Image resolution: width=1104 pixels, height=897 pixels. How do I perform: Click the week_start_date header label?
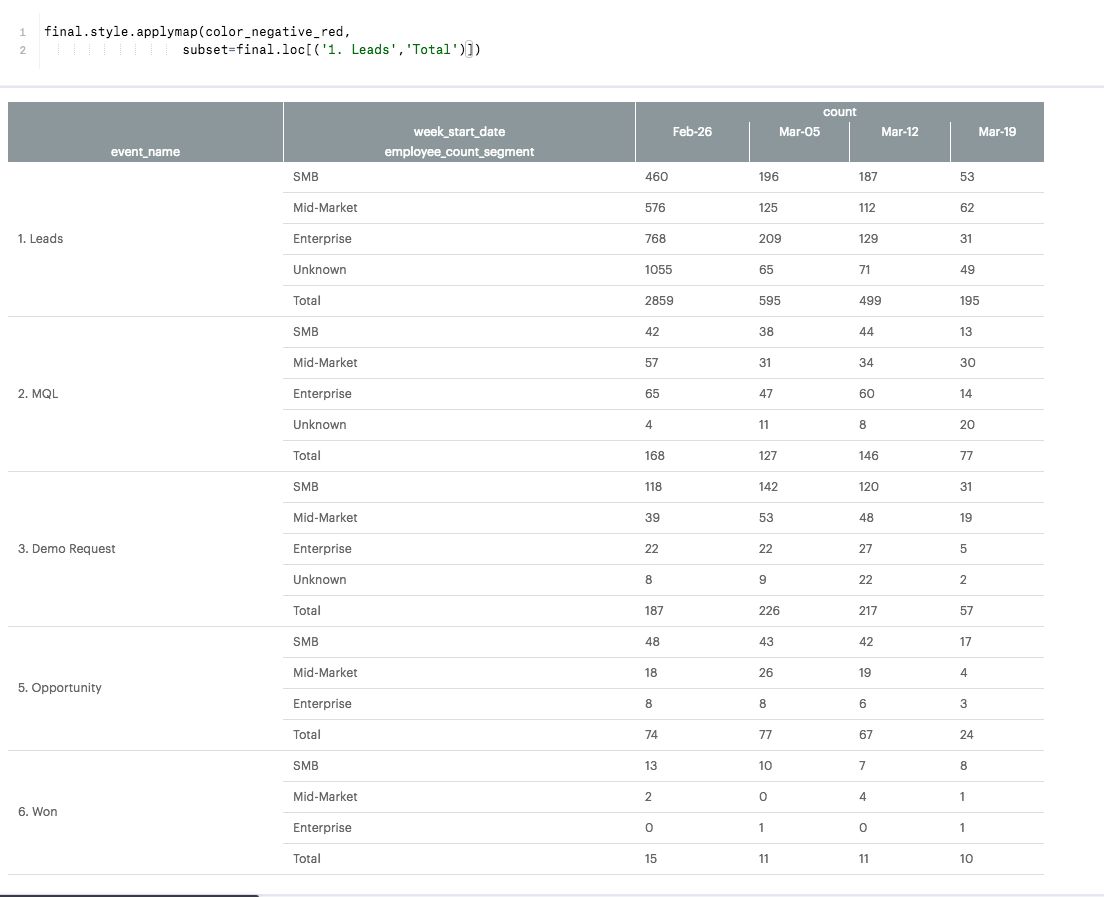[x=459, y=132]
